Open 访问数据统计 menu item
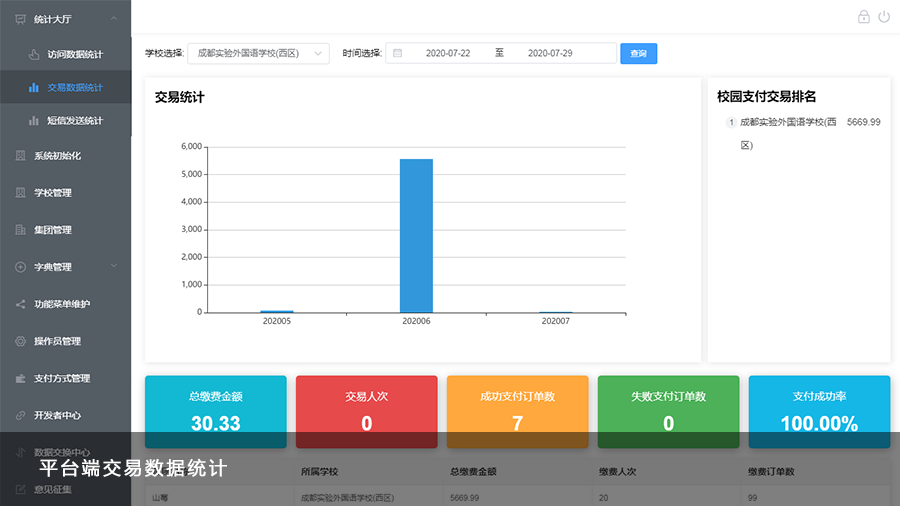This screenshot has height=506, width=900. pyautogui.click(x=66, y=54)
